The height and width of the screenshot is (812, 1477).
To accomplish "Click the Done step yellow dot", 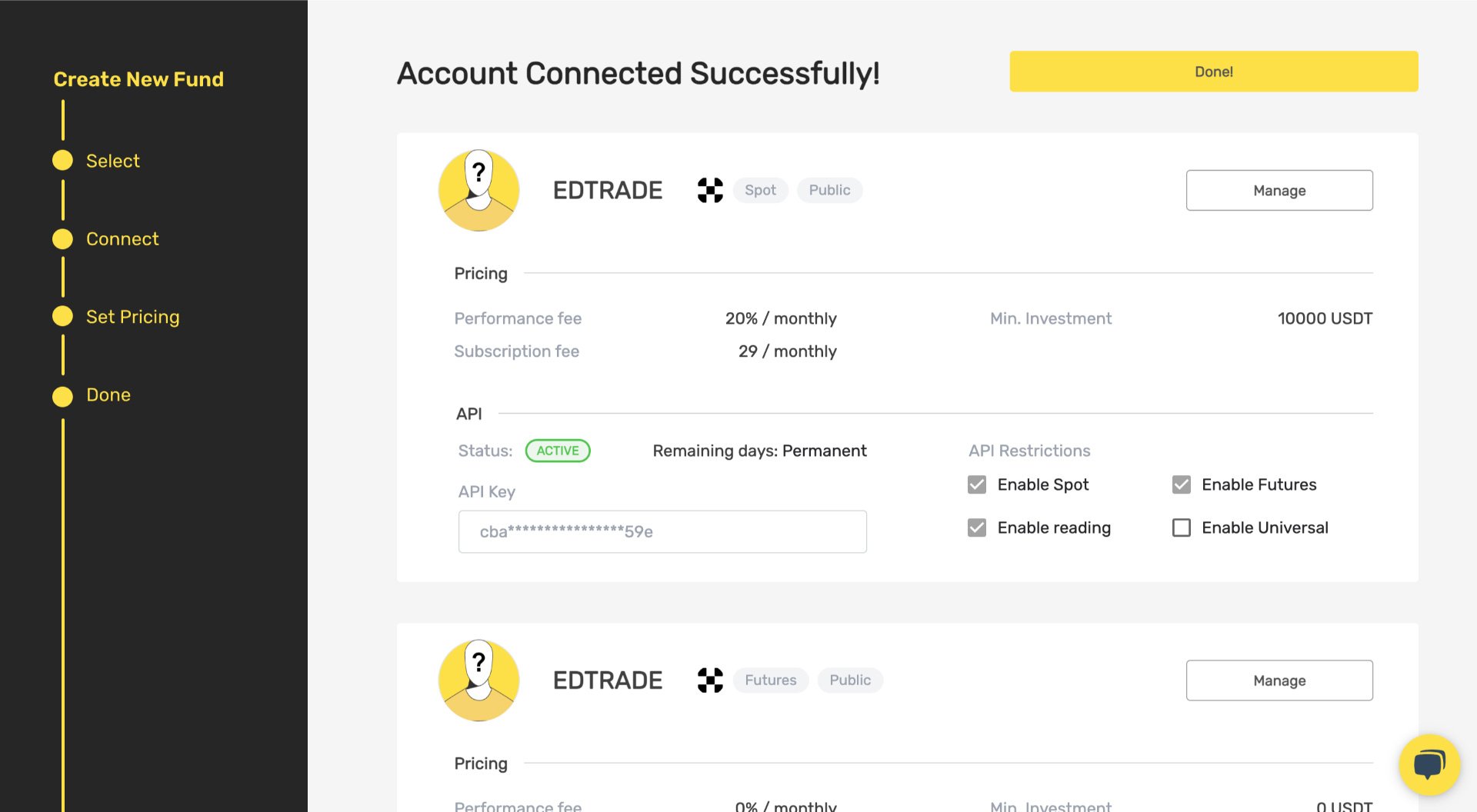I will [x=62, y=396].
